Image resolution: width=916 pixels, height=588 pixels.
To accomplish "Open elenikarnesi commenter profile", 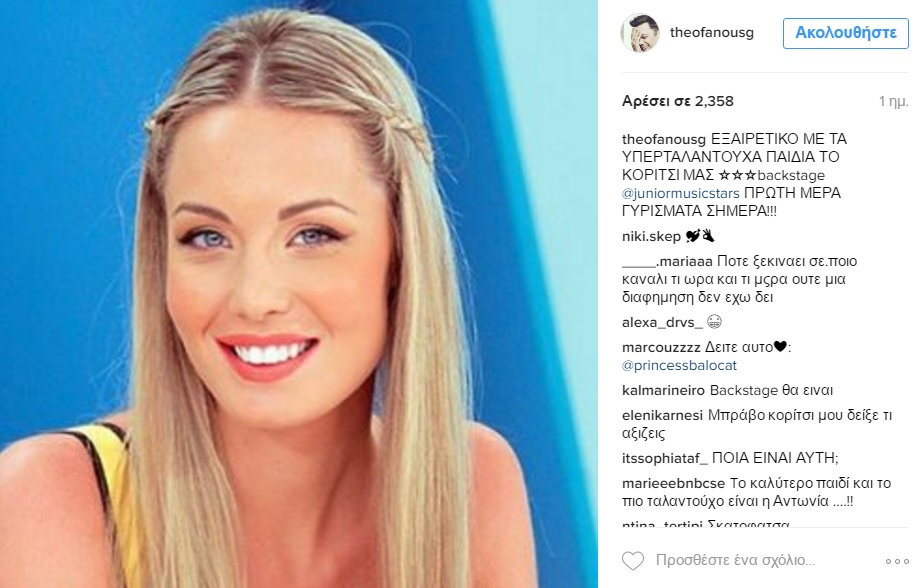I will pos(662,416).
